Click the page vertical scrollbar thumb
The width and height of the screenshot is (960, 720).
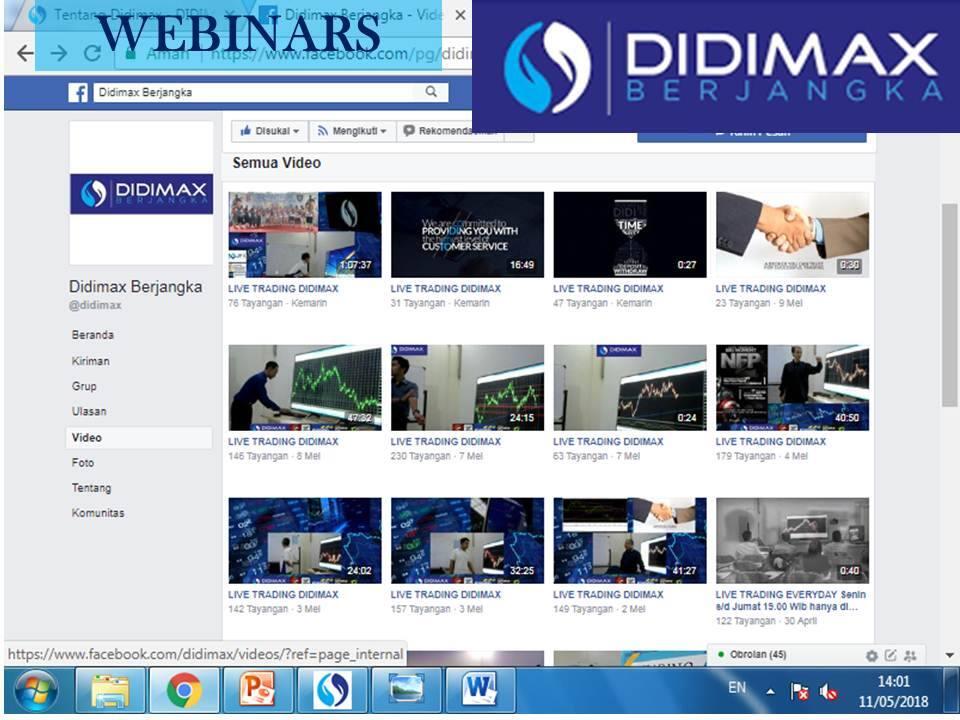[950, 305]
